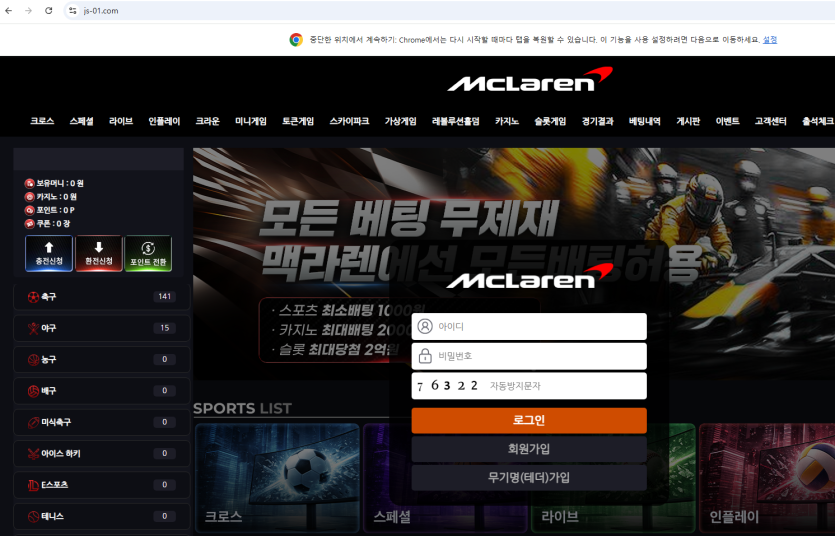Select the 배구 sports row
Screen dimensions: 835x536
(x=102, y=391)
